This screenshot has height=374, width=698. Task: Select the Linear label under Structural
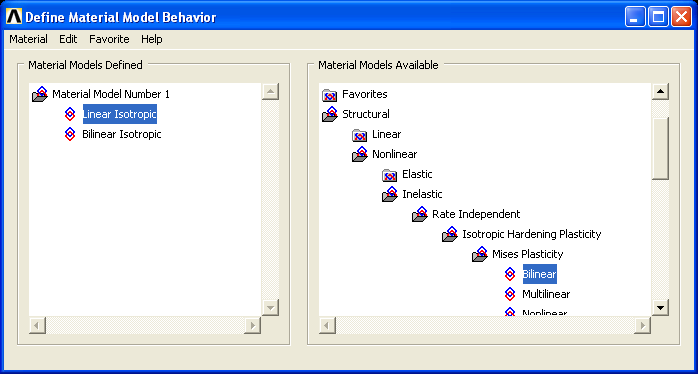click(x=386, y=134)
